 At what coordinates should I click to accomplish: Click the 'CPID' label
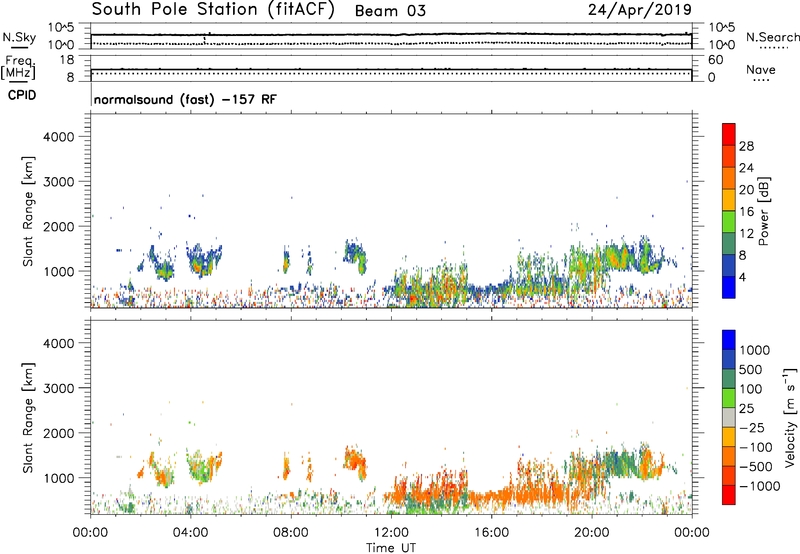pos(22,95)
